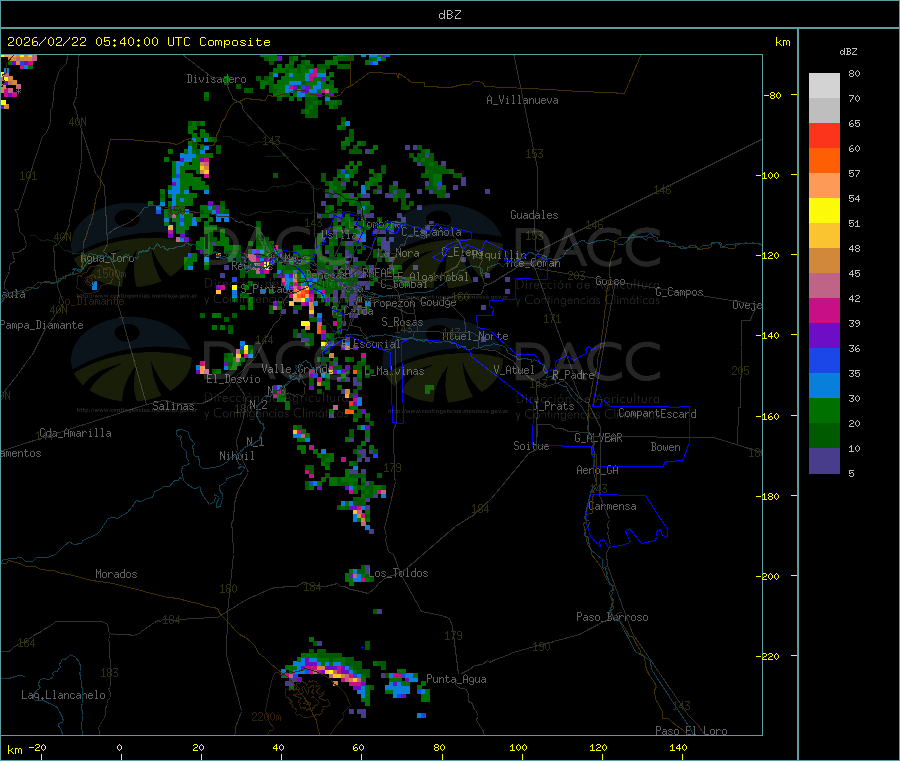Click the -200 tick on vertical axis
900x761 pixels.
770,576
